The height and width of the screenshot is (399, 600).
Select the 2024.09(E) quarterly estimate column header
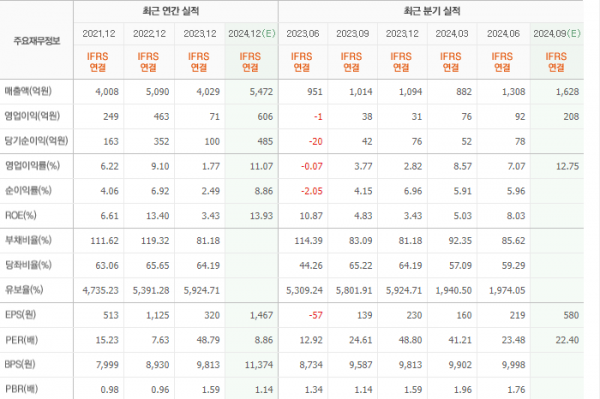[557, 34]
